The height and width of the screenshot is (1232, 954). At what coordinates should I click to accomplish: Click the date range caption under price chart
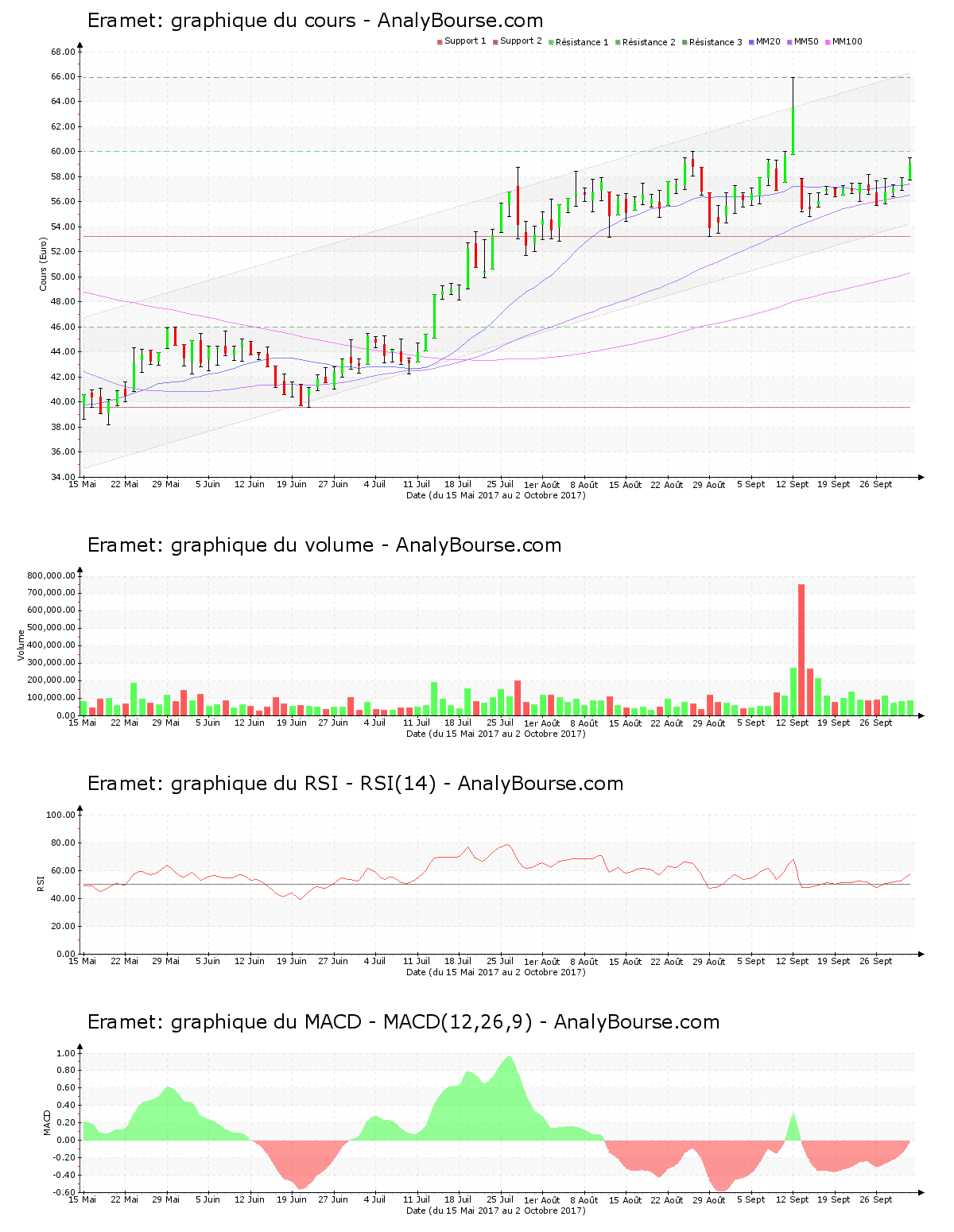496,495
